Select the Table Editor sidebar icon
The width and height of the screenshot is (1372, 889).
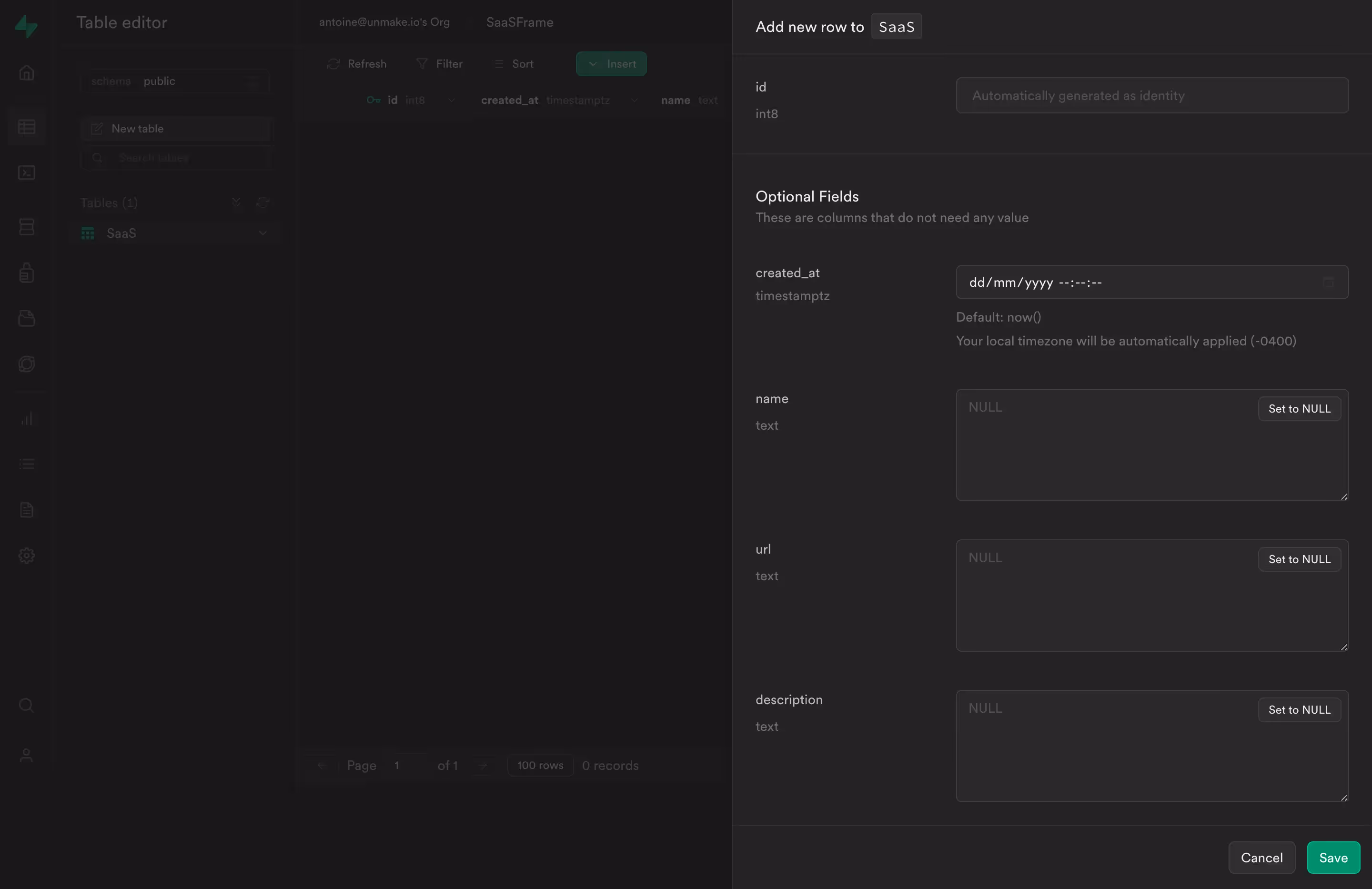27,126
